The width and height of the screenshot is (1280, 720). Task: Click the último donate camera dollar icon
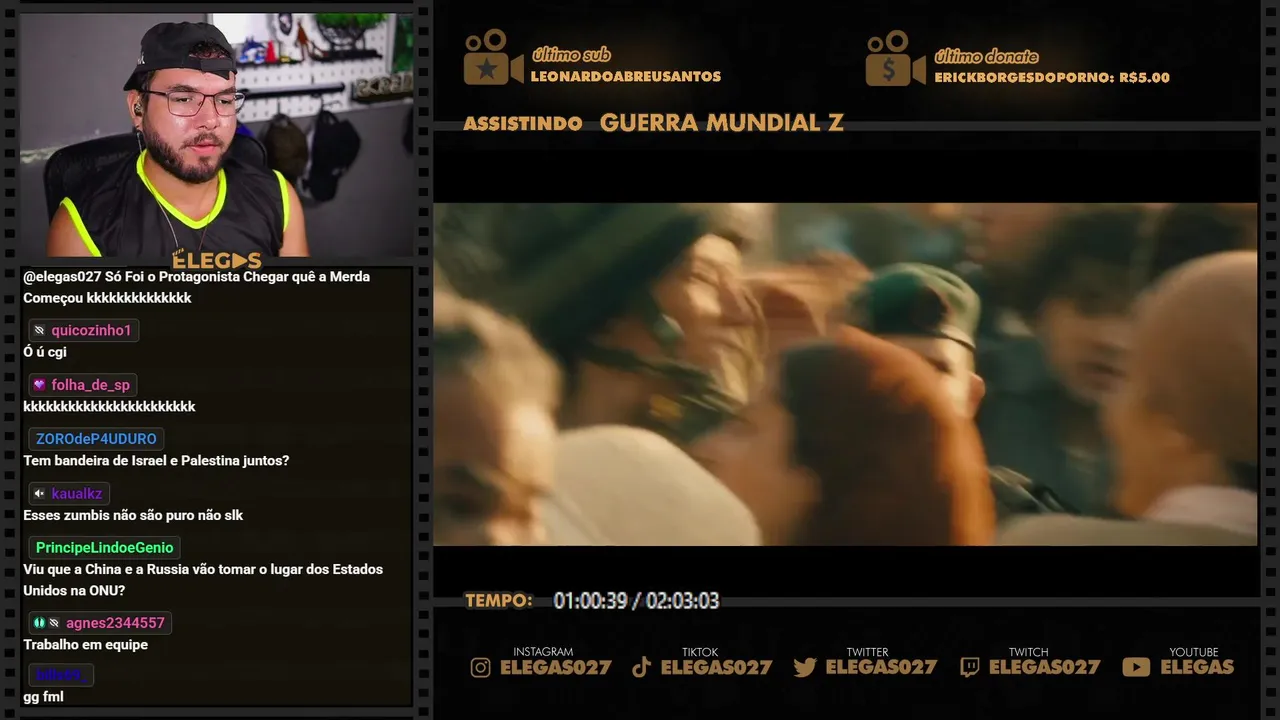(x=896, y=58)
